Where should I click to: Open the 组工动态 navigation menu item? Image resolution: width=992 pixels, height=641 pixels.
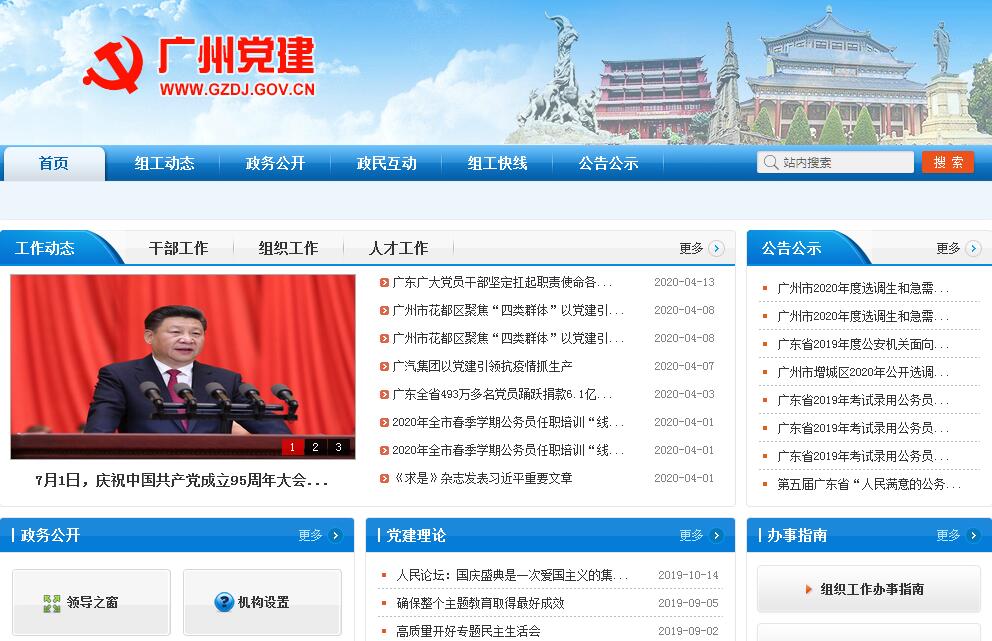coord(164,163)
